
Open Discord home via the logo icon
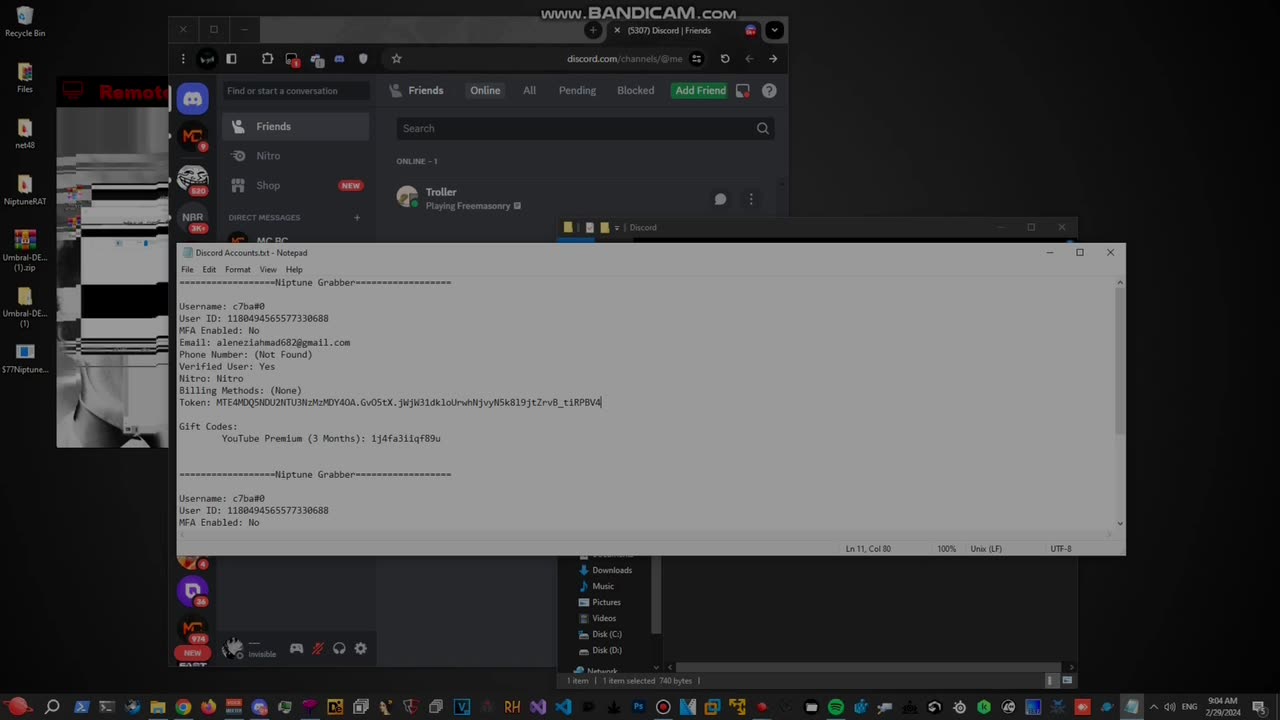[x=193, y=99]
